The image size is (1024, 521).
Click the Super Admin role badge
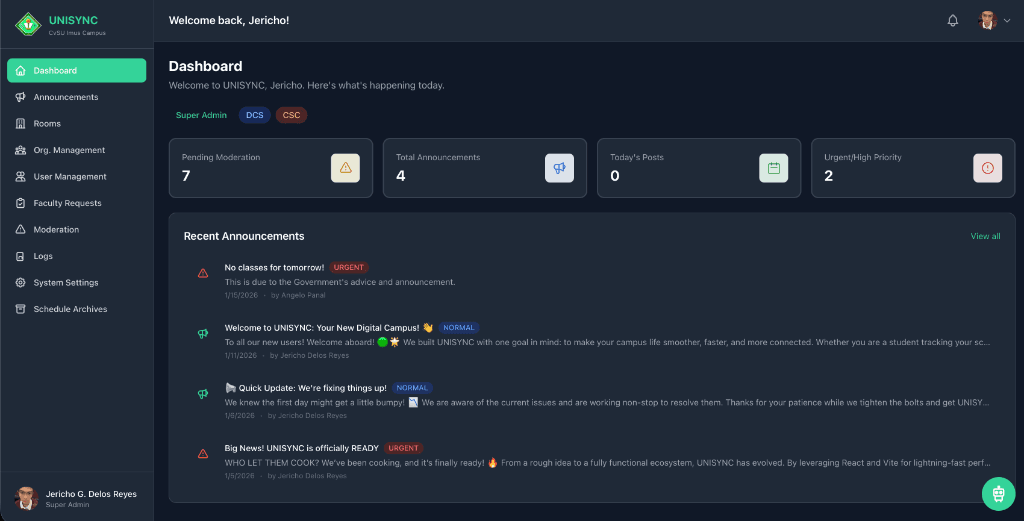pyautogui.click(x=201, y=115)
